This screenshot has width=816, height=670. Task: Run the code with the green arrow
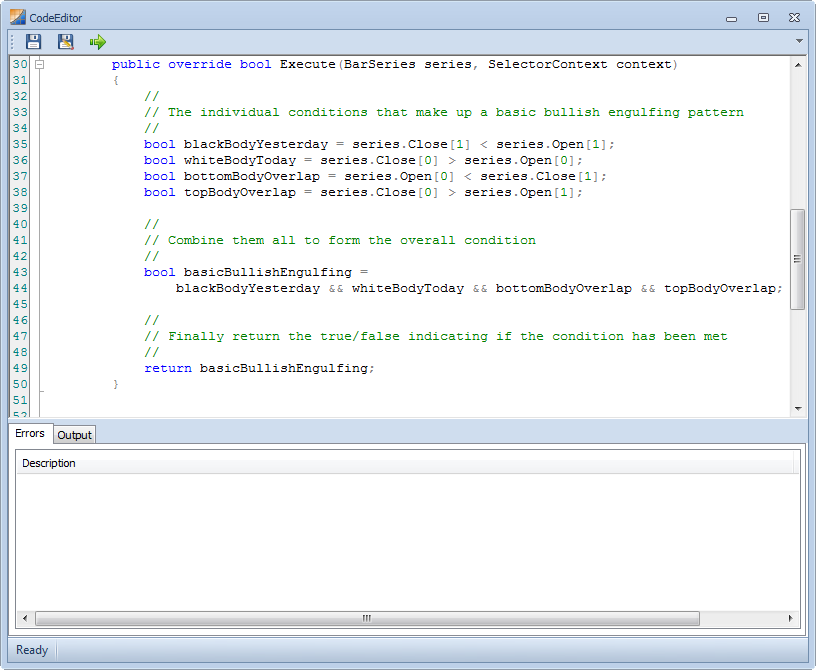pyautogui.click(x=97, y=42)
